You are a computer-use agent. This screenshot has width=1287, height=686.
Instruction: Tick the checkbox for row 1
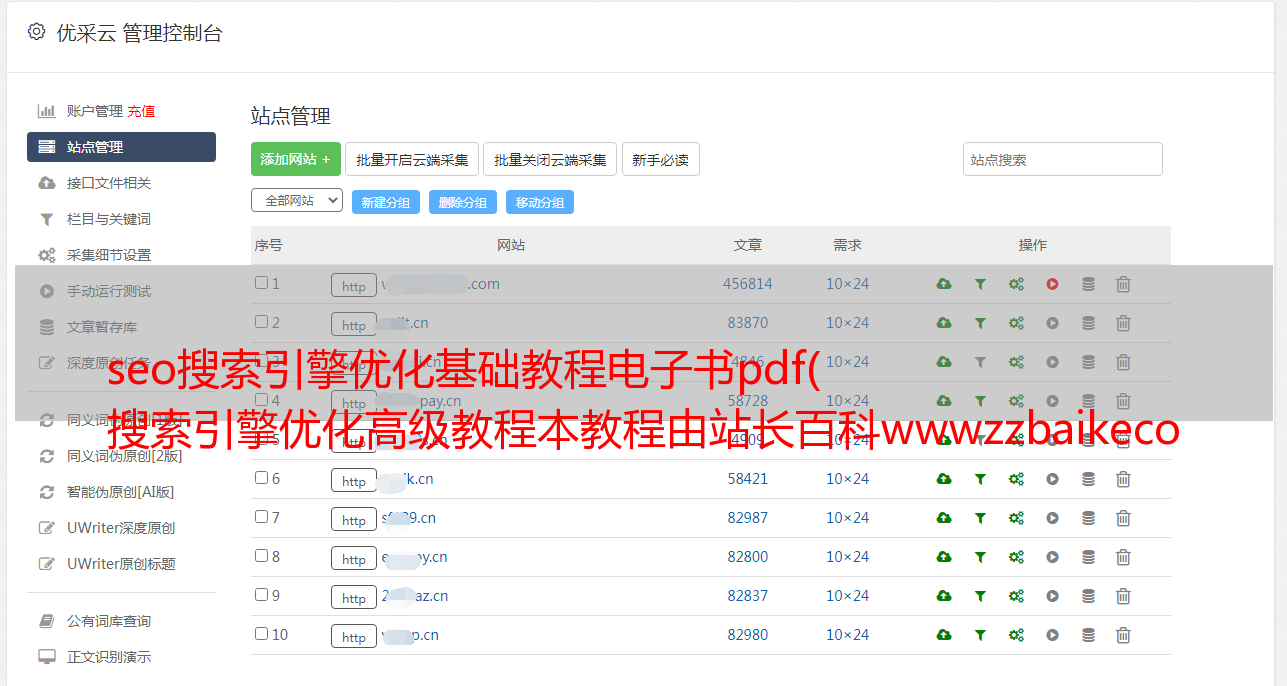[x=261, y=283]
